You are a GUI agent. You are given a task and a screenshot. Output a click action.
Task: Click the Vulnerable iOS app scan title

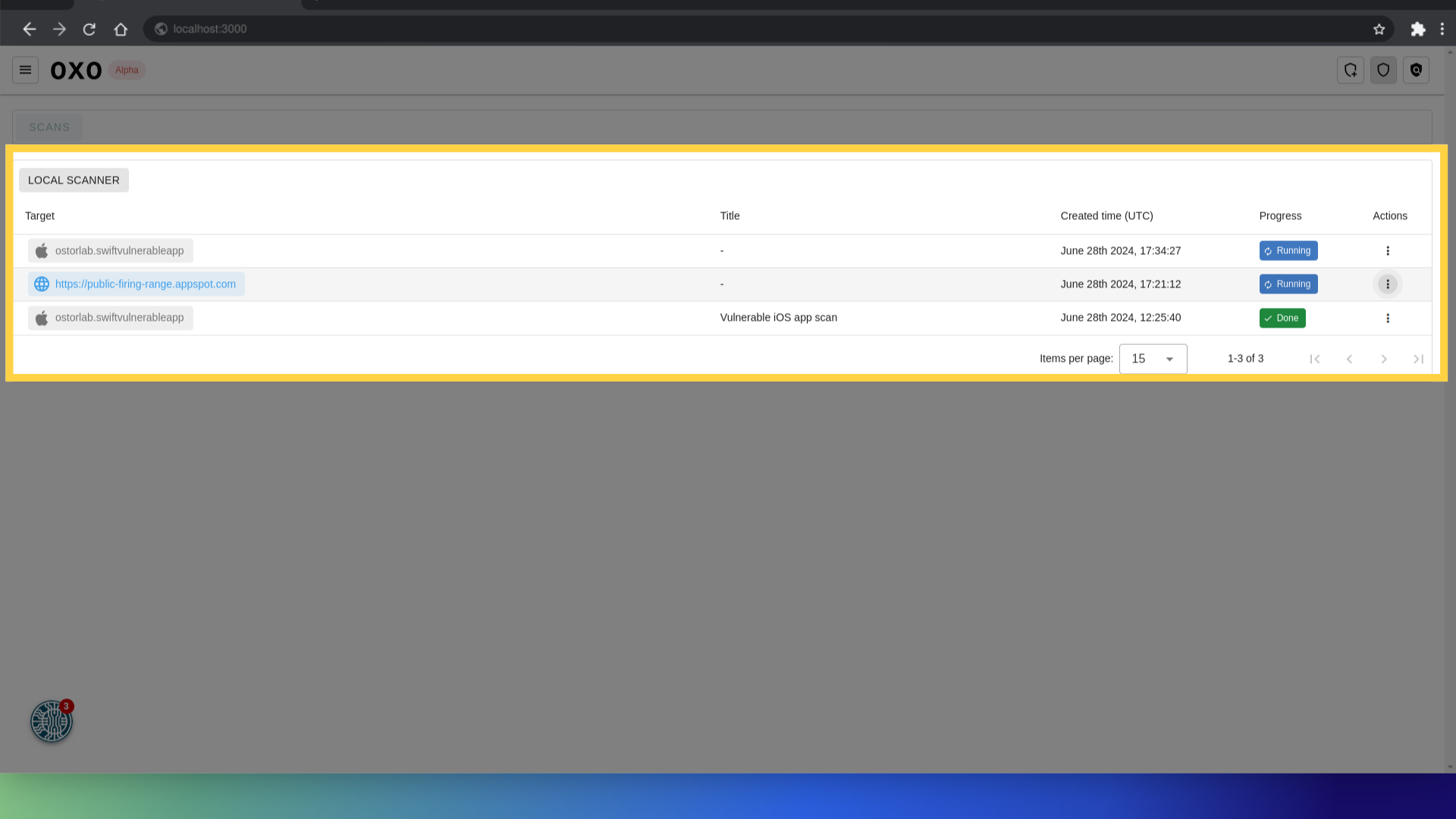pyautogui.click(x=778, y=317)
